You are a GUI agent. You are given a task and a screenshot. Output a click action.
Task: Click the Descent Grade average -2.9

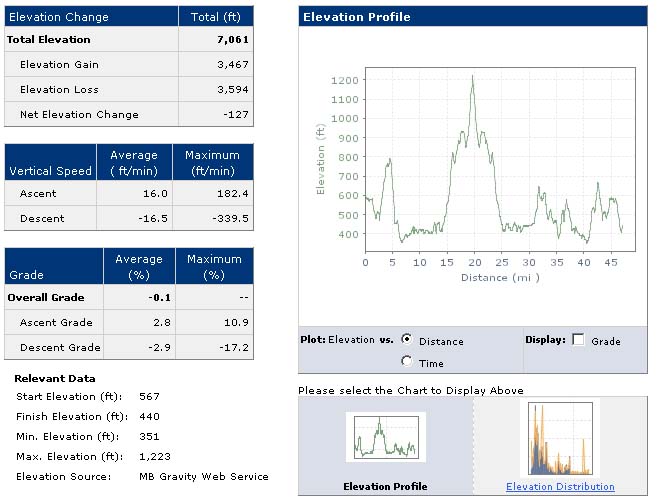coord(160,348)
